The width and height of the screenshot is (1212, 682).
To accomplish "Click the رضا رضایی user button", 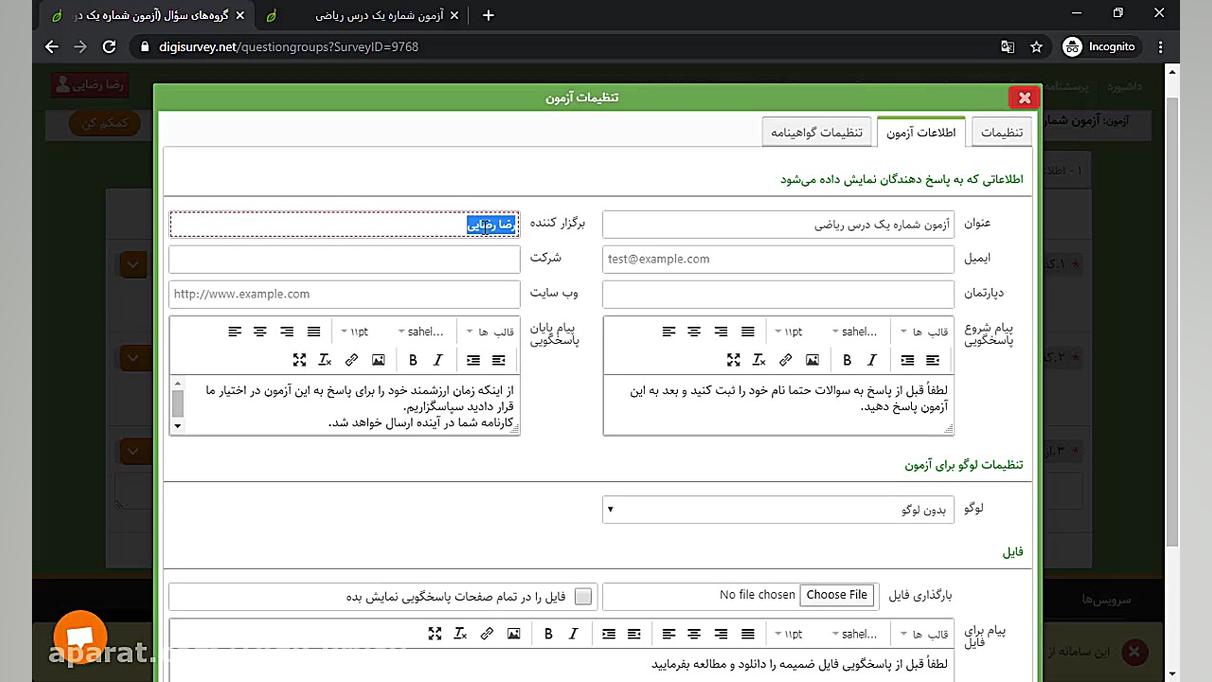I will click(x=90, y=84).
